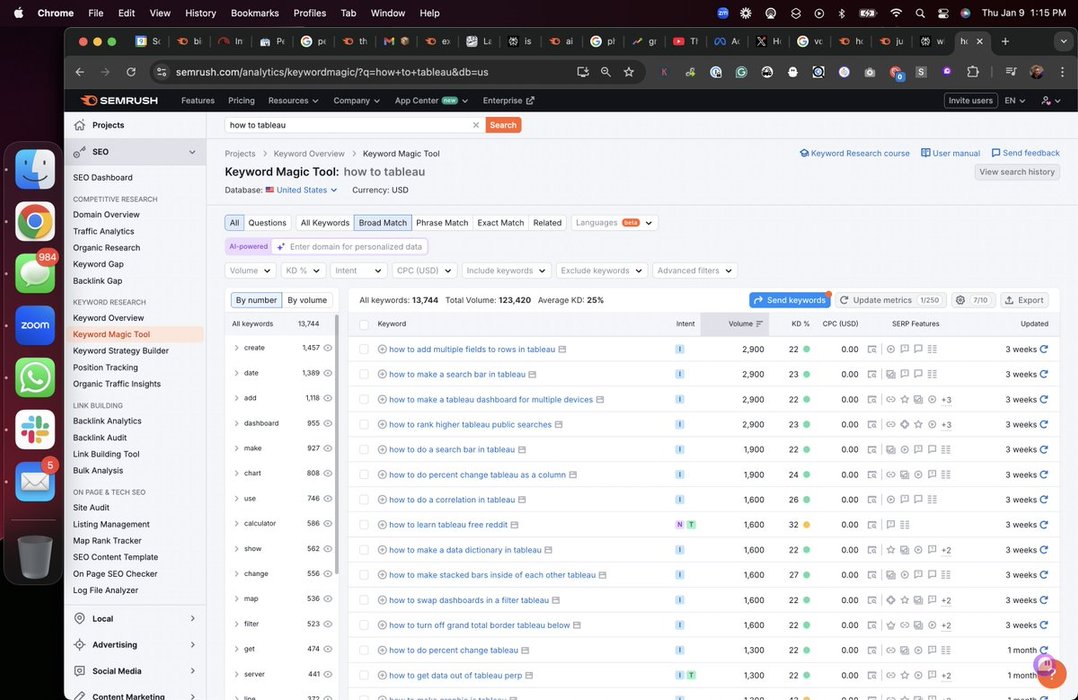Open the Intent filter dropdown

tap(358, 270)
